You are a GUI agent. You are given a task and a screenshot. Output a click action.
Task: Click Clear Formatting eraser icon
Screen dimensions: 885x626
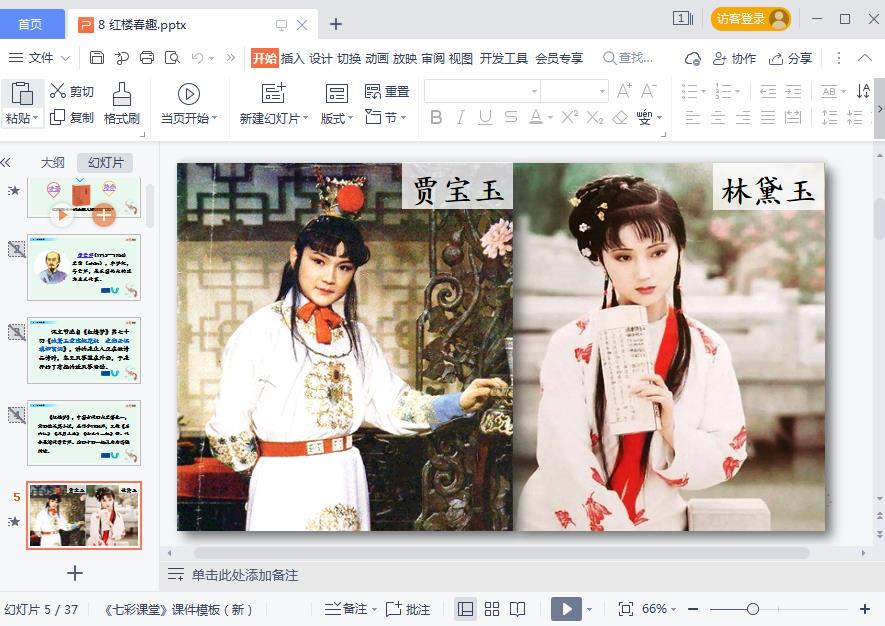tap(620, 117)
